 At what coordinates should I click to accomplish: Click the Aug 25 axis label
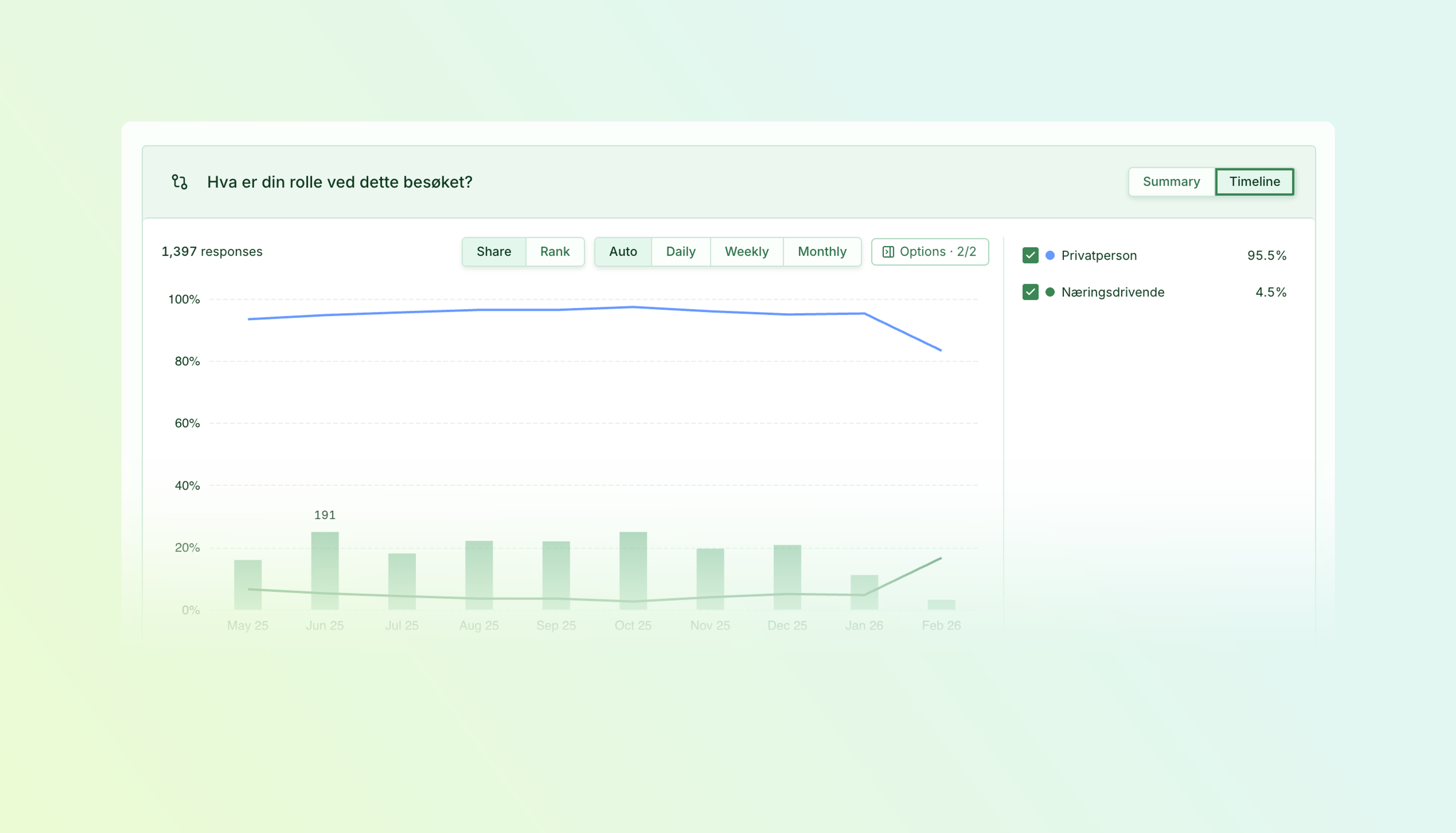[x=479, y=625]
